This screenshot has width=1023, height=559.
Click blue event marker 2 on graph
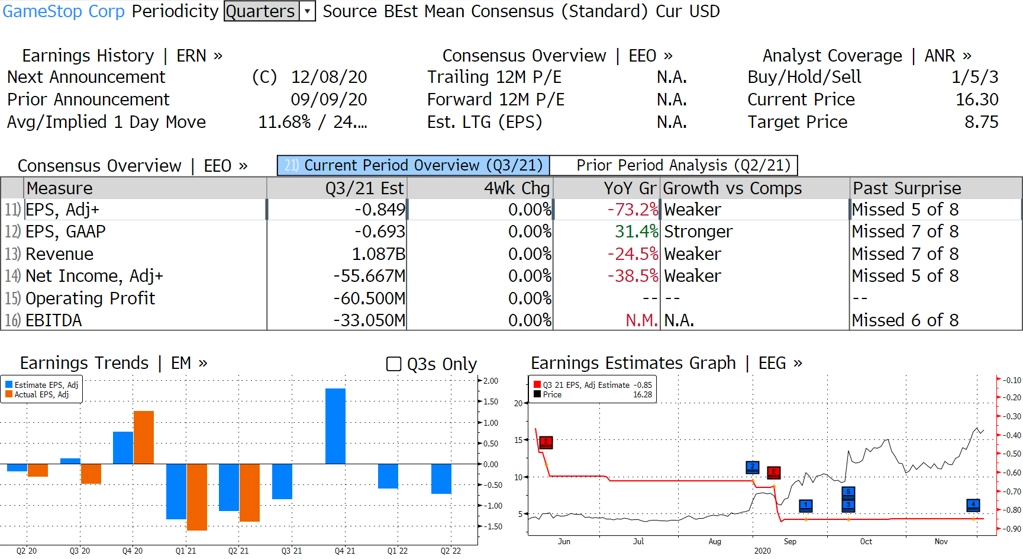point(752,467)
